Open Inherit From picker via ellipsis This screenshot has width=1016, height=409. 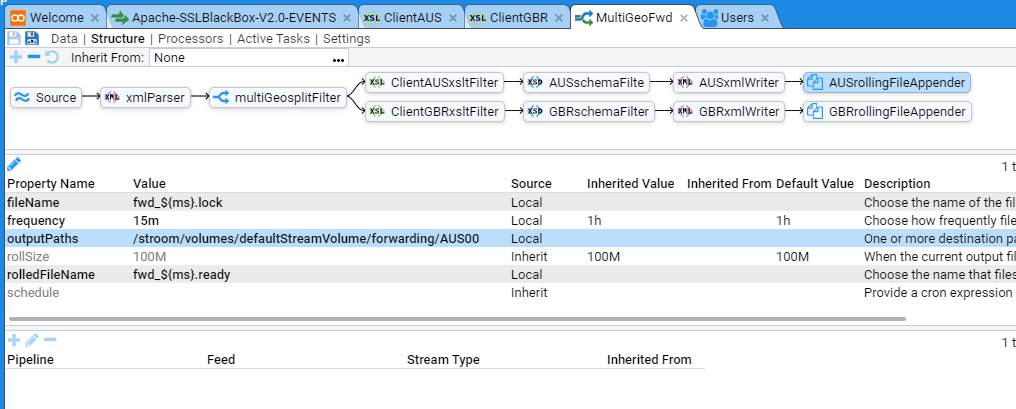pos(338,59)
